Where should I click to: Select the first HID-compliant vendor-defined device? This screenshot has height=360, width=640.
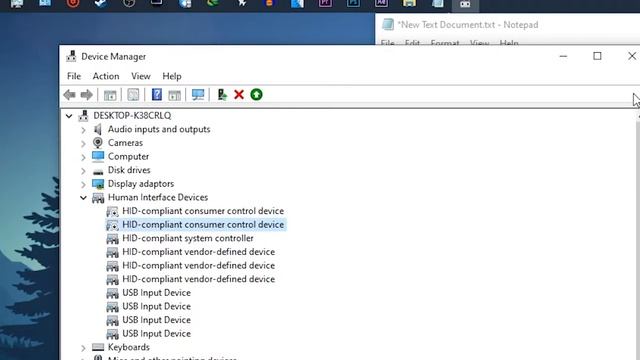[198, 252]
